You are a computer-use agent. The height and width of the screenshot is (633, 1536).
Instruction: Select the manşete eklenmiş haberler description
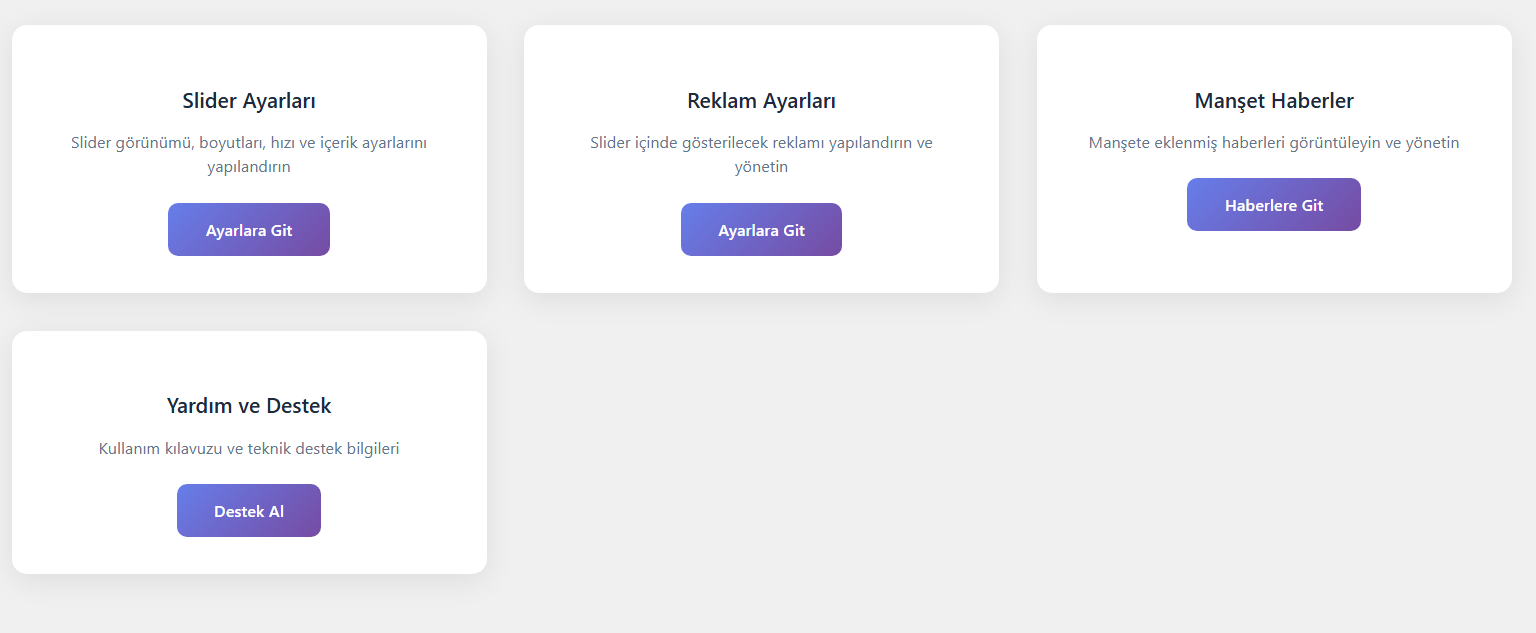click(1274, 143)
